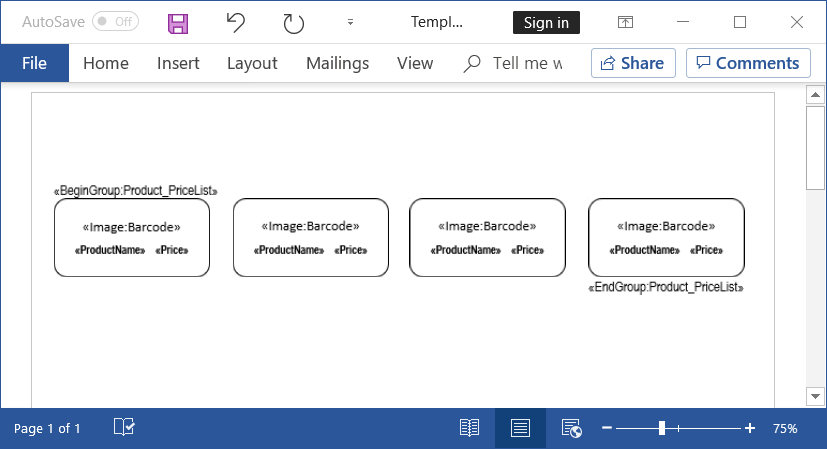Open the Comments pane button
Viewport: 827px width, 449px height.
click(748, 63)
